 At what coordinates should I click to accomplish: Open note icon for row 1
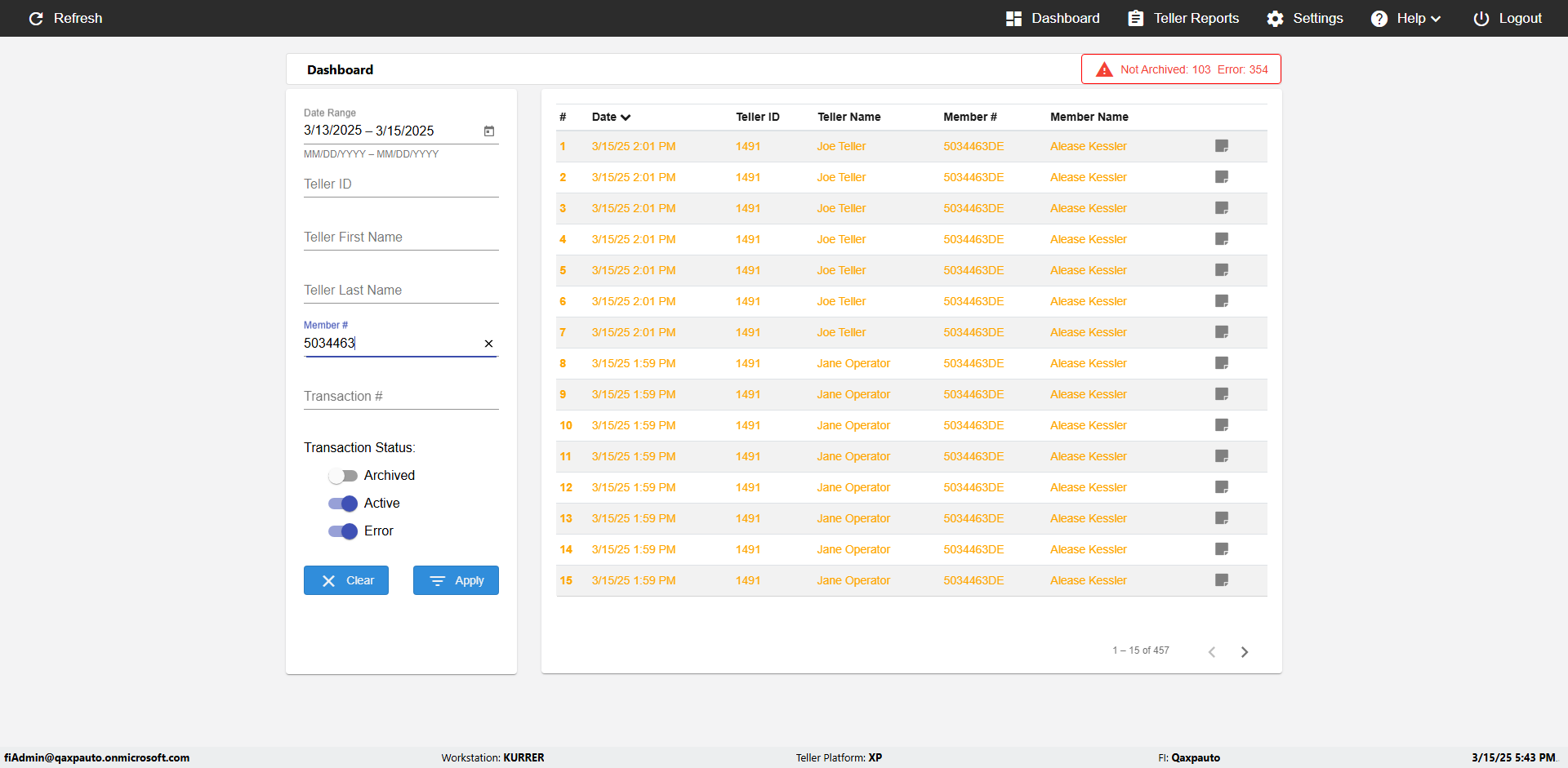tap(1222, 146)
